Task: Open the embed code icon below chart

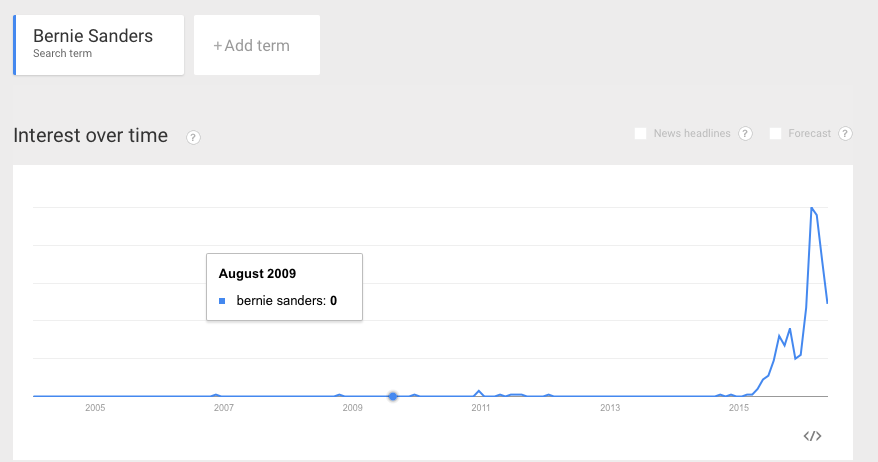Action: pos(812,436)
